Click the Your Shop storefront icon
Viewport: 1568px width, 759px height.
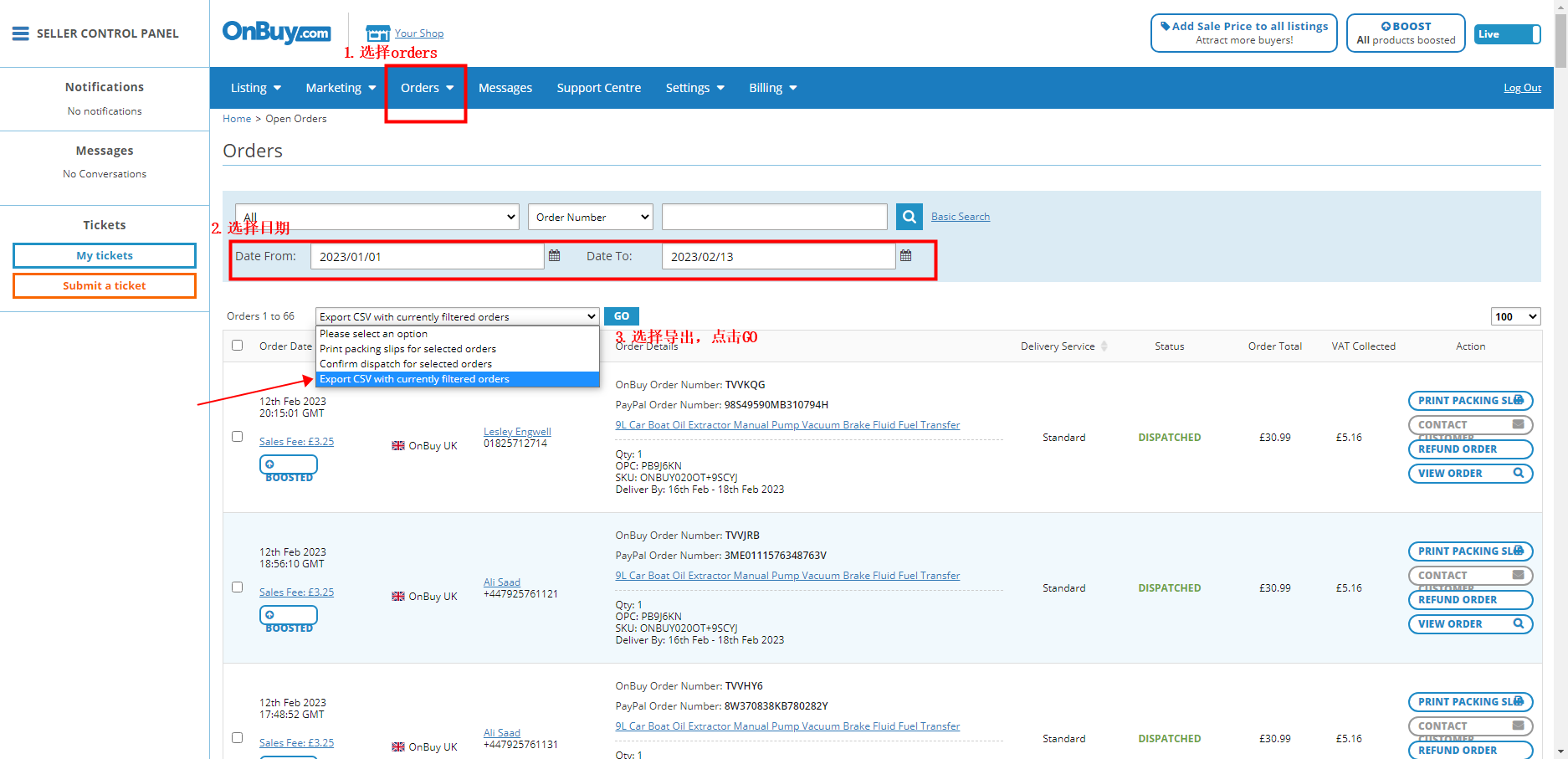[378, 33]
